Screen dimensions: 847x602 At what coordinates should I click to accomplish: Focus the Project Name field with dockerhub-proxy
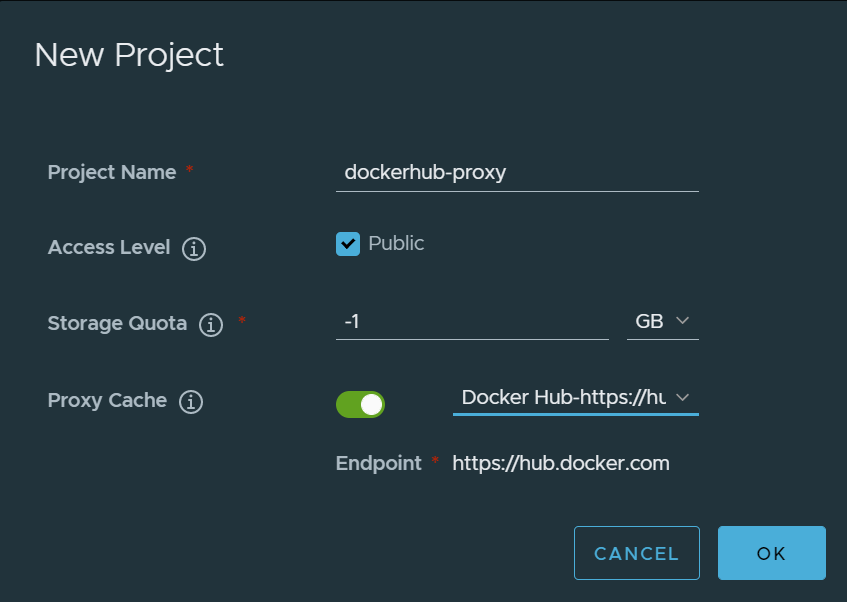[x=516, y=173]
